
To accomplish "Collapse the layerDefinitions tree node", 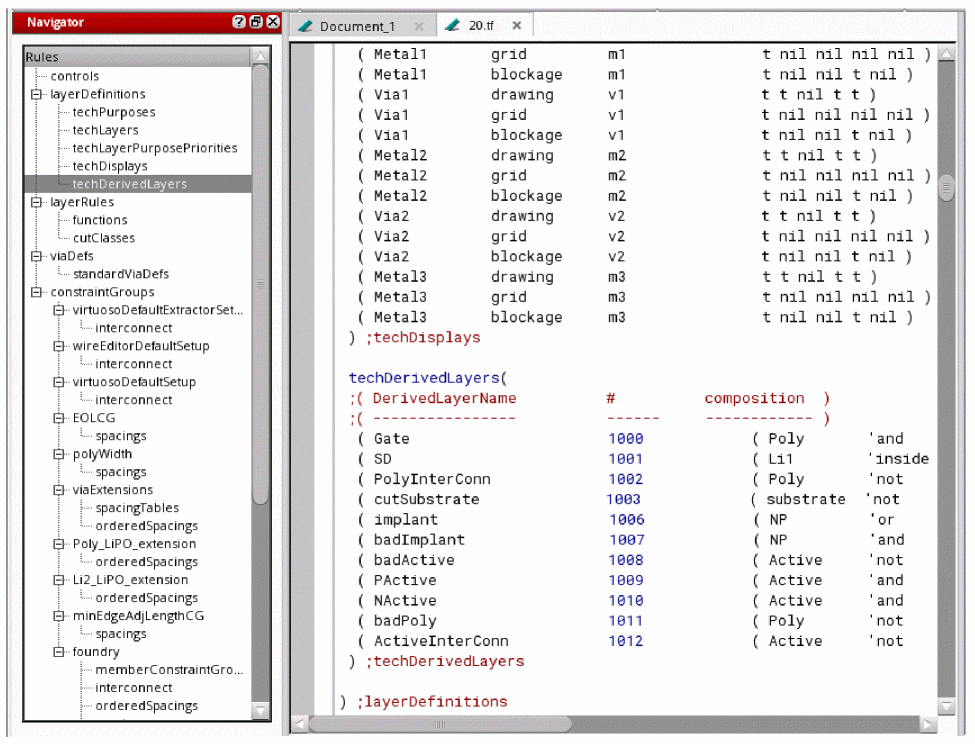I will (38, 94).
